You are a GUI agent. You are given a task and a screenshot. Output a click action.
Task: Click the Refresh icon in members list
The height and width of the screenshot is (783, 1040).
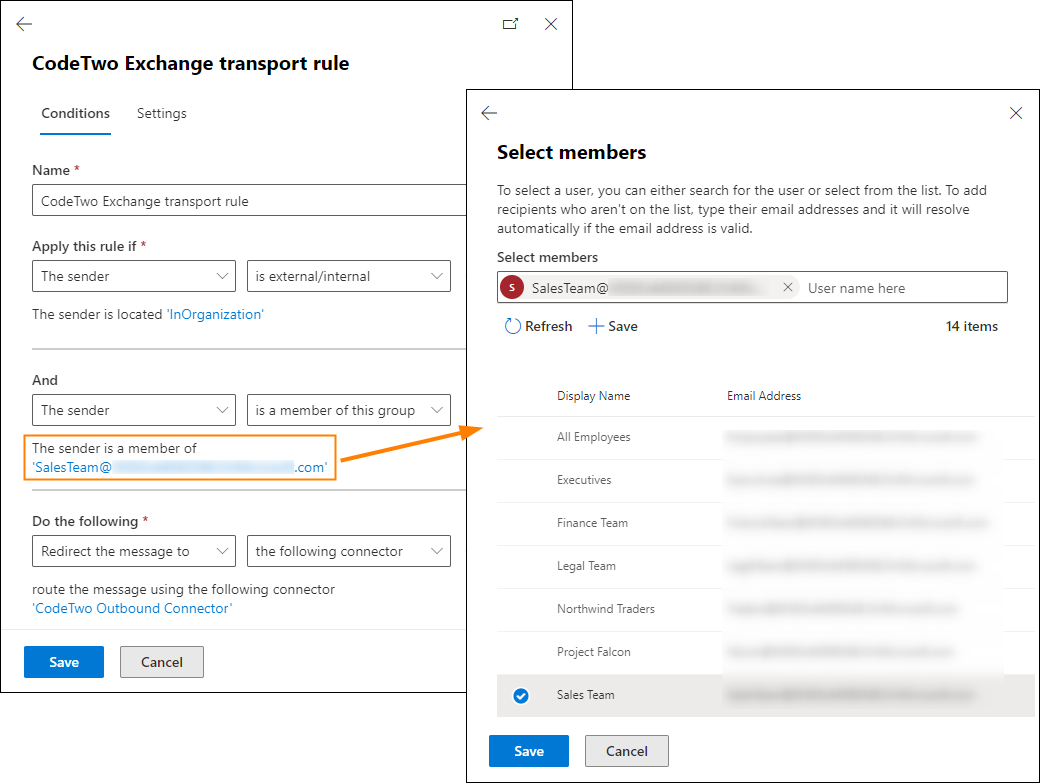pyautogui.click(x=513, y=326)
